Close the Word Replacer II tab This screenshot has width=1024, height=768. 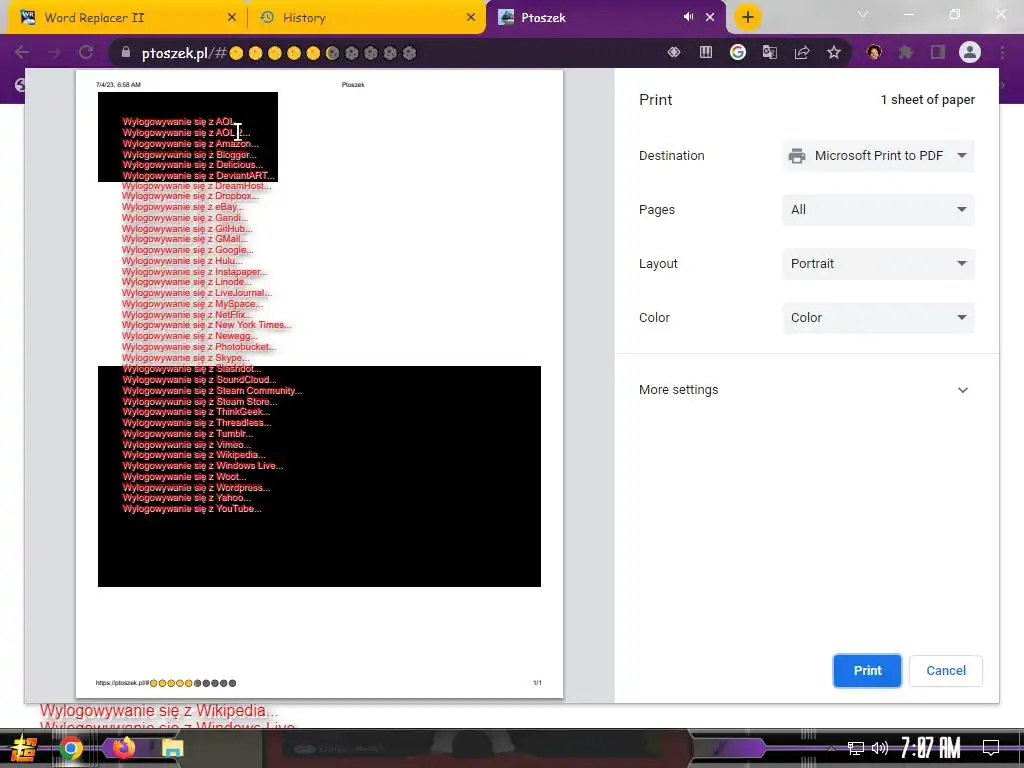point(232,18)
